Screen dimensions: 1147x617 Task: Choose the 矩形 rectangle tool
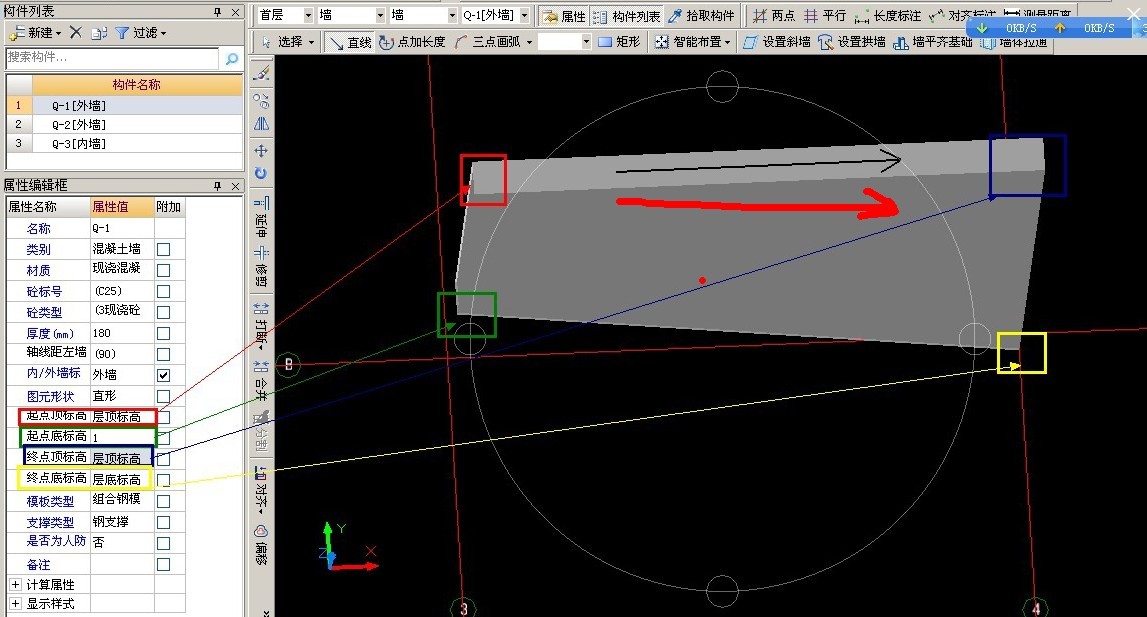click(619, 42)
